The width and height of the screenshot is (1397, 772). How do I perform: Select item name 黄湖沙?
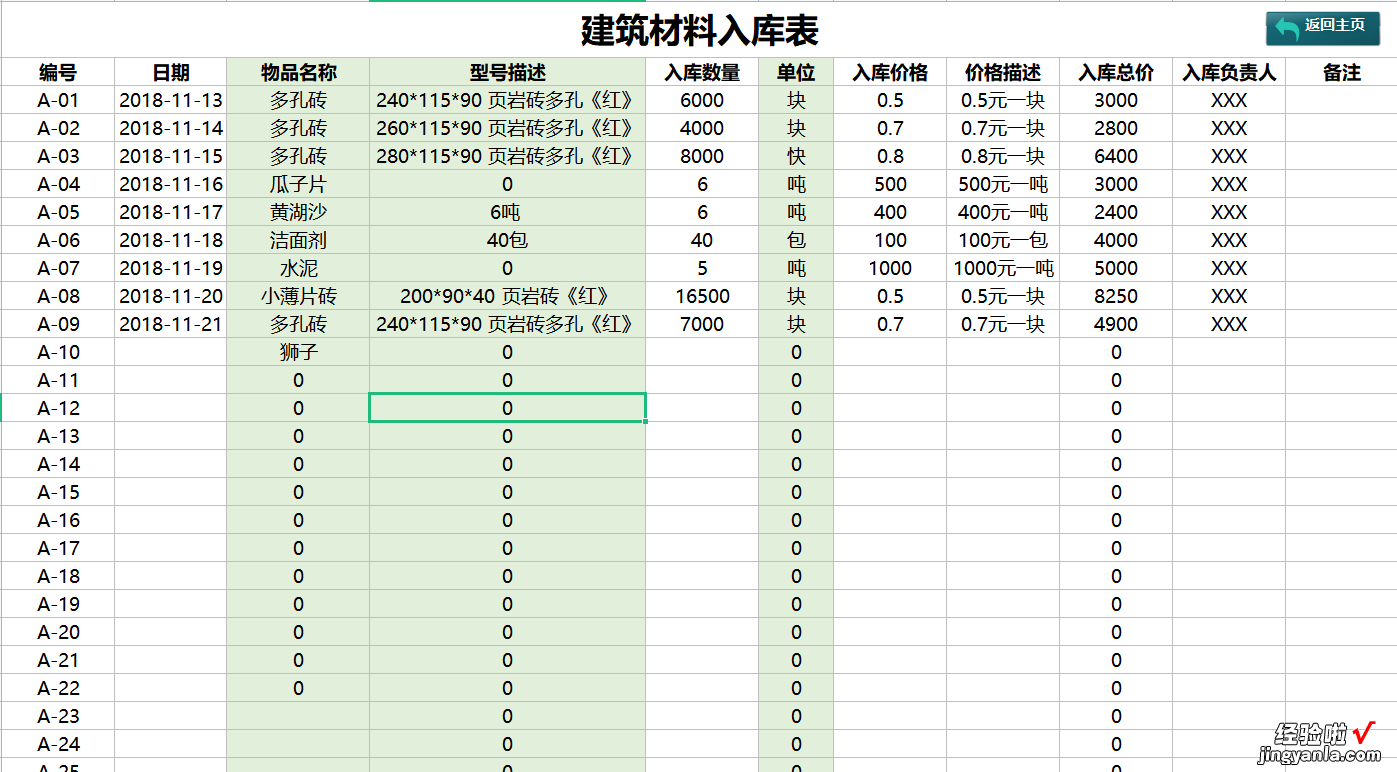299,212
